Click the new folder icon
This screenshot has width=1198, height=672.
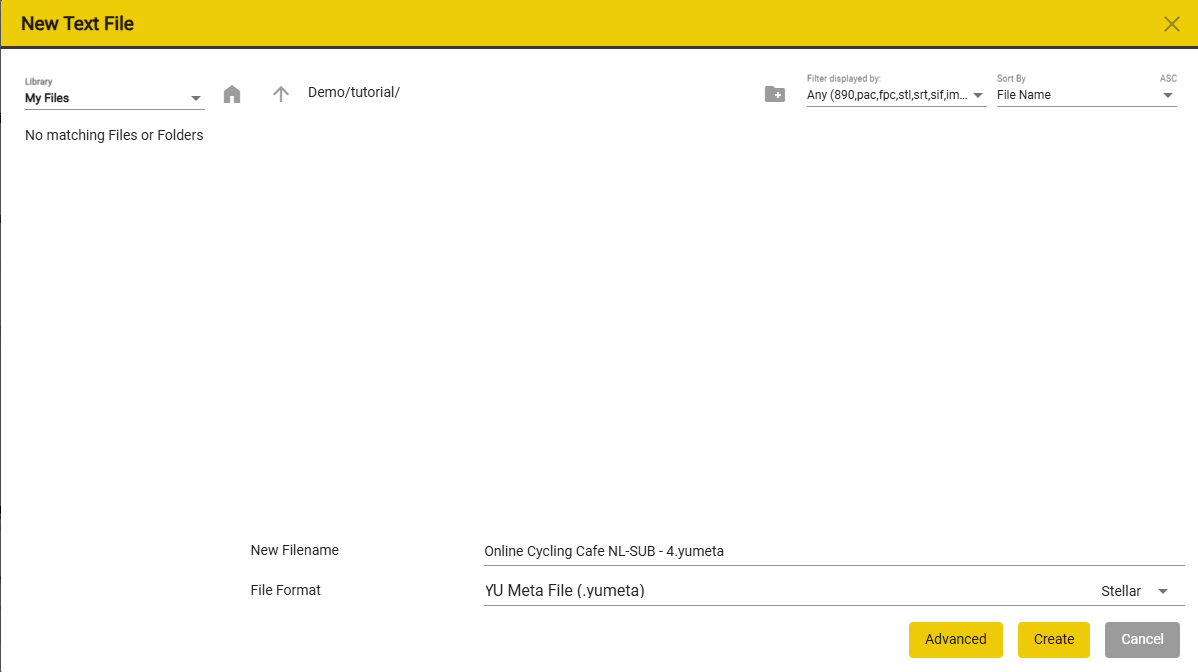[x=774, y=94]
